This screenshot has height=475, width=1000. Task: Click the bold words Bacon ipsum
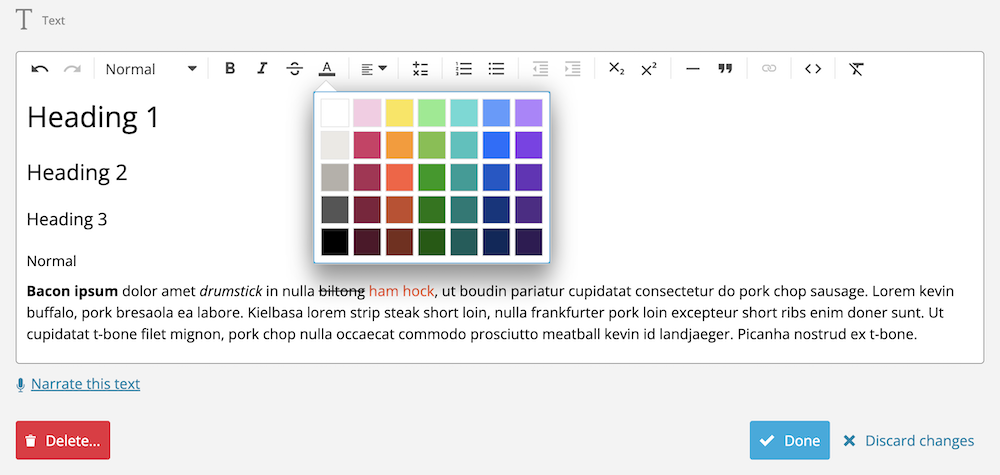pyautogui.click(x=72, y=292)
